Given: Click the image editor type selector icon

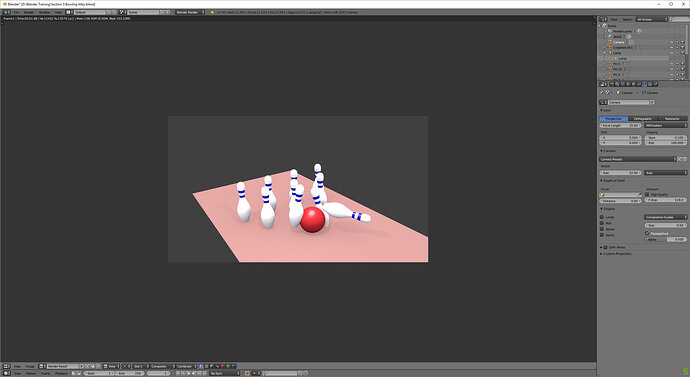Looking at the screenshot, I should pos(6,366).
